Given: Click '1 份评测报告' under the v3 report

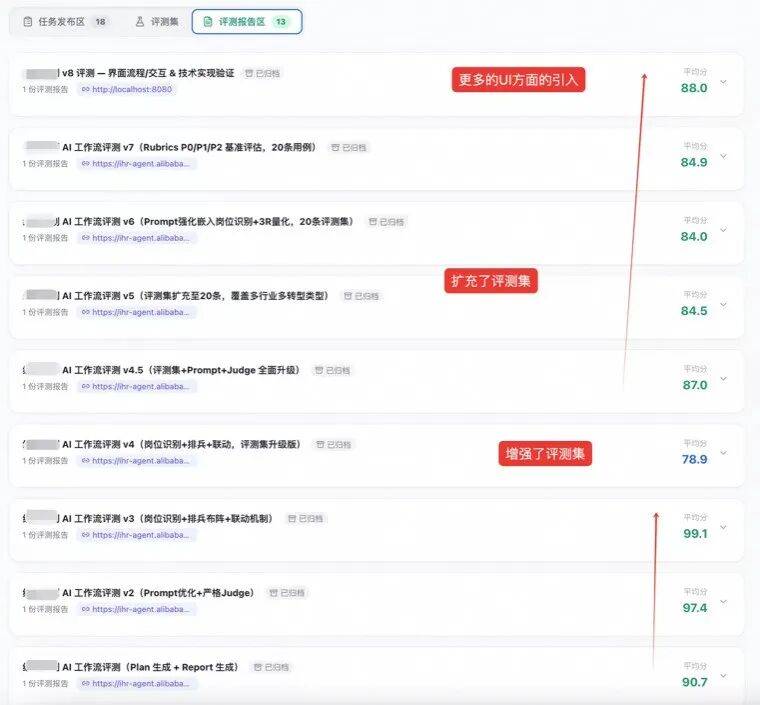Looking at the screenshot, I should click(x=45, y=535).
